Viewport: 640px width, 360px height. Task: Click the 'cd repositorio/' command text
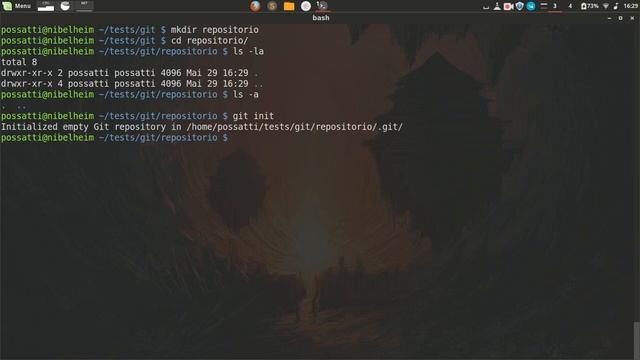tap(209, 40)
